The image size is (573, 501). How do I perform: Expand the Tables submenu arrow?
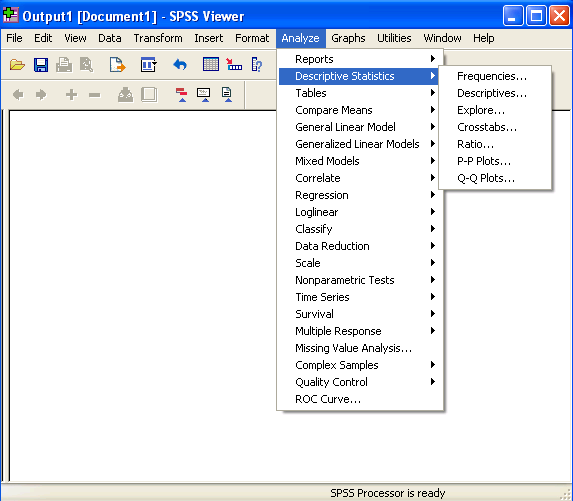tap(433, 93)
